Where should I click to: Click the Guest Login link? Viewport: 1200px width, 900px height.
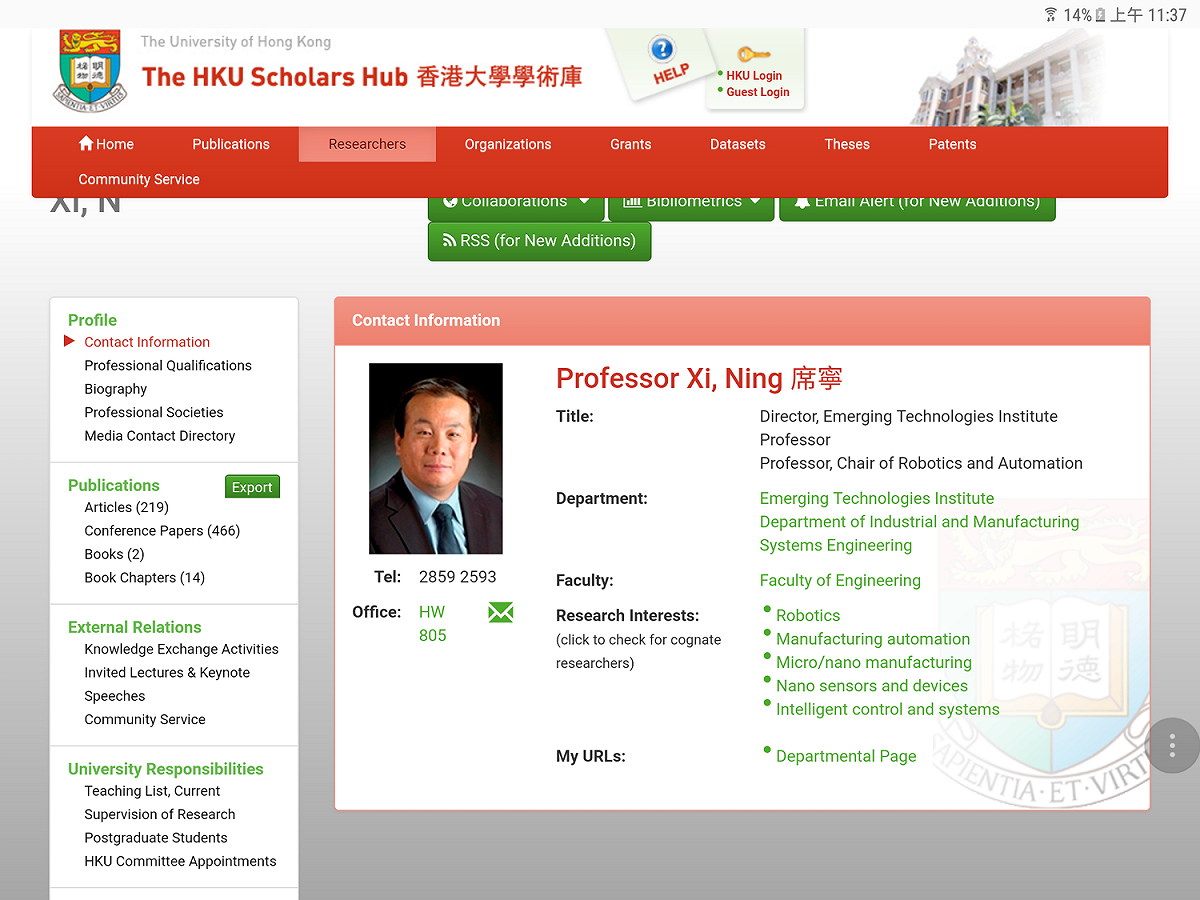coord(758,92)
